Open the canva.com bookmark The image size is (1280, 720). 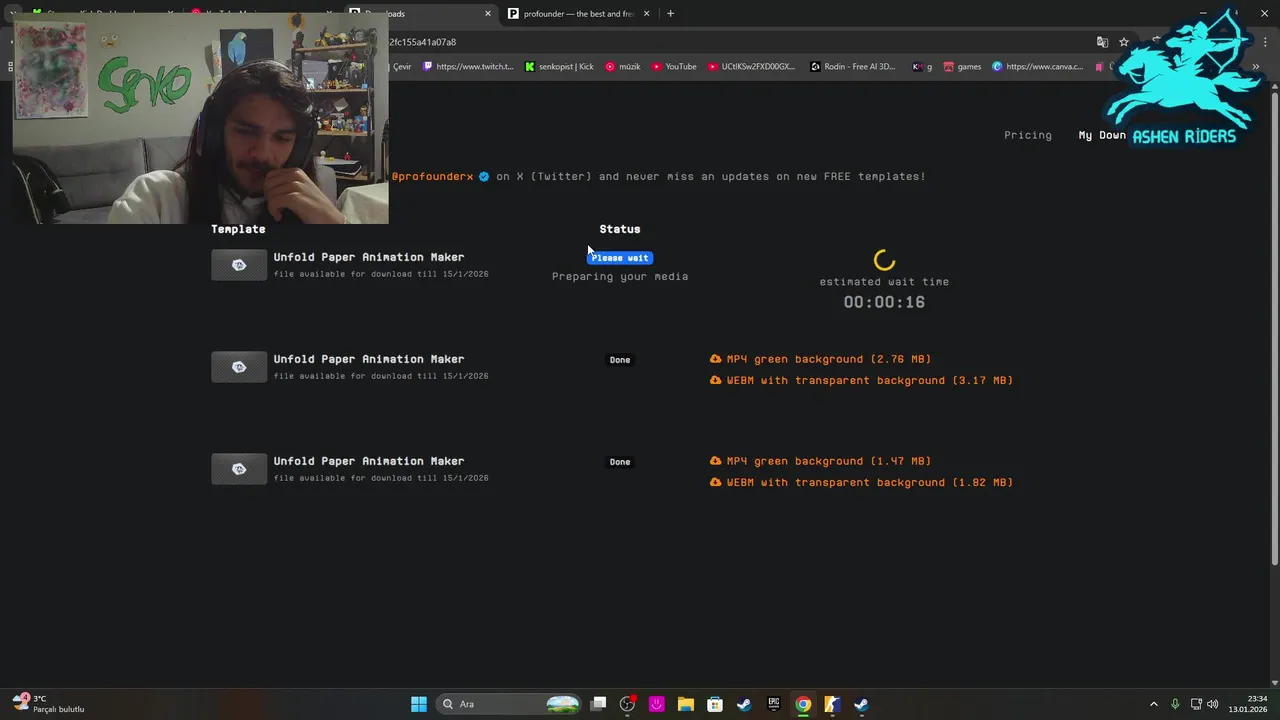pos(1038,67)
